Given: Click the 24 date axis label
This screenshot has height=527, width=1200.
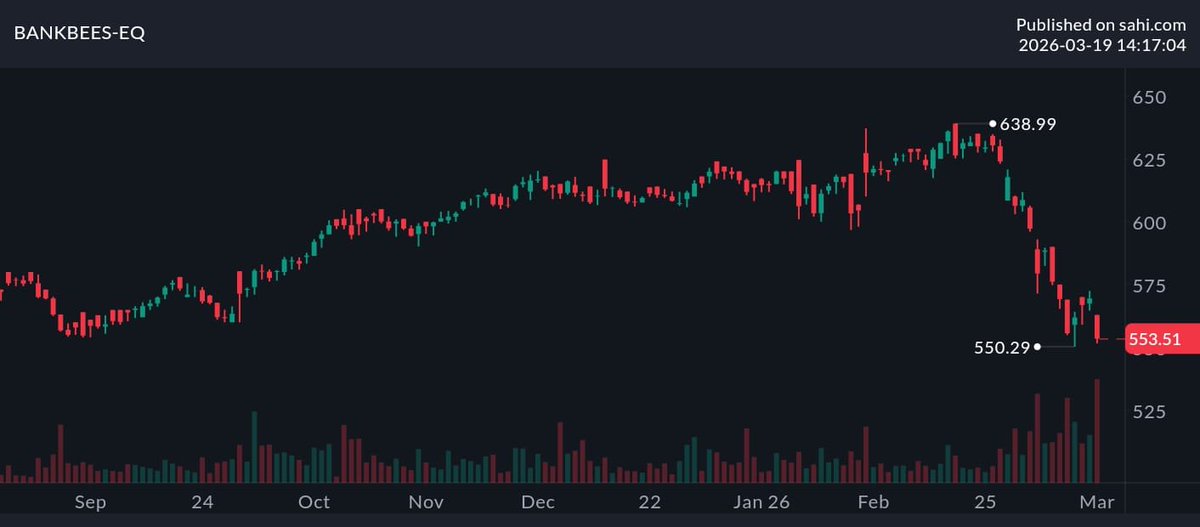Looking at the screenshot, I should 202,501.
